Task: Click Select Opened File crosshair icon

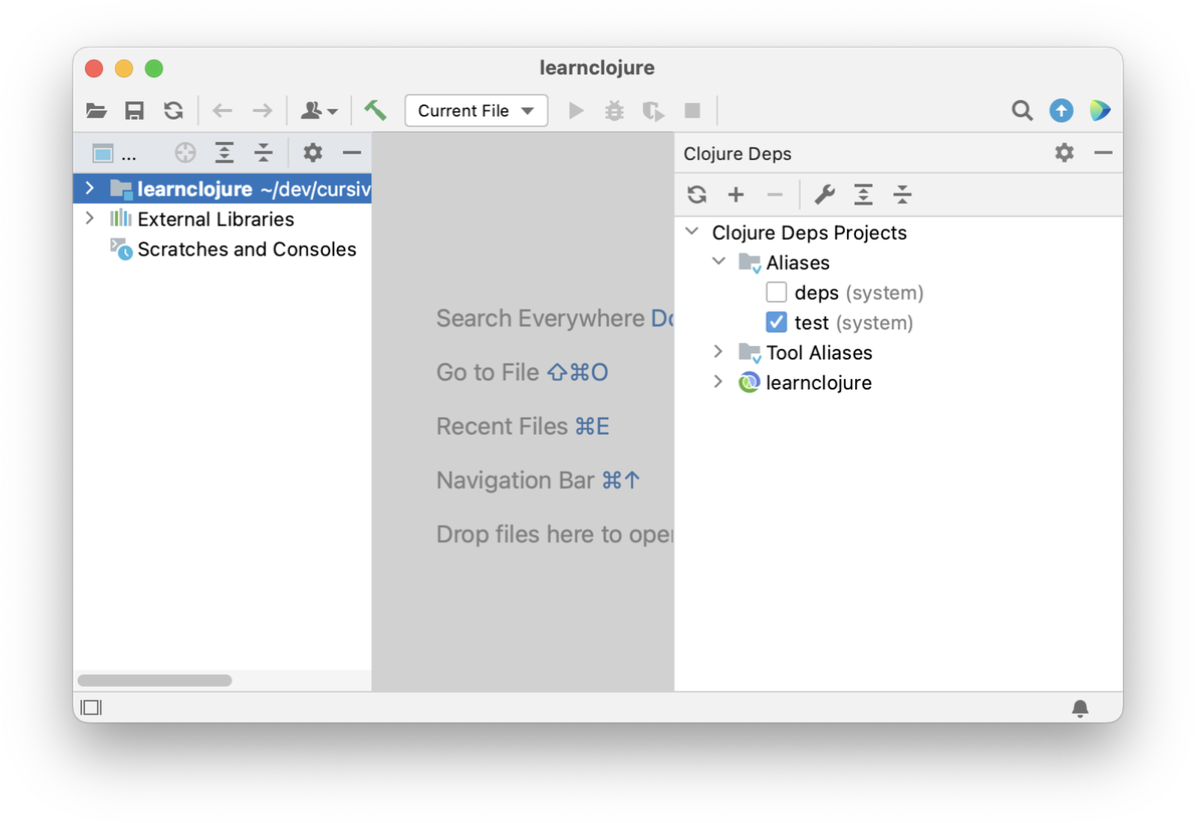Action: click(185, 153)
